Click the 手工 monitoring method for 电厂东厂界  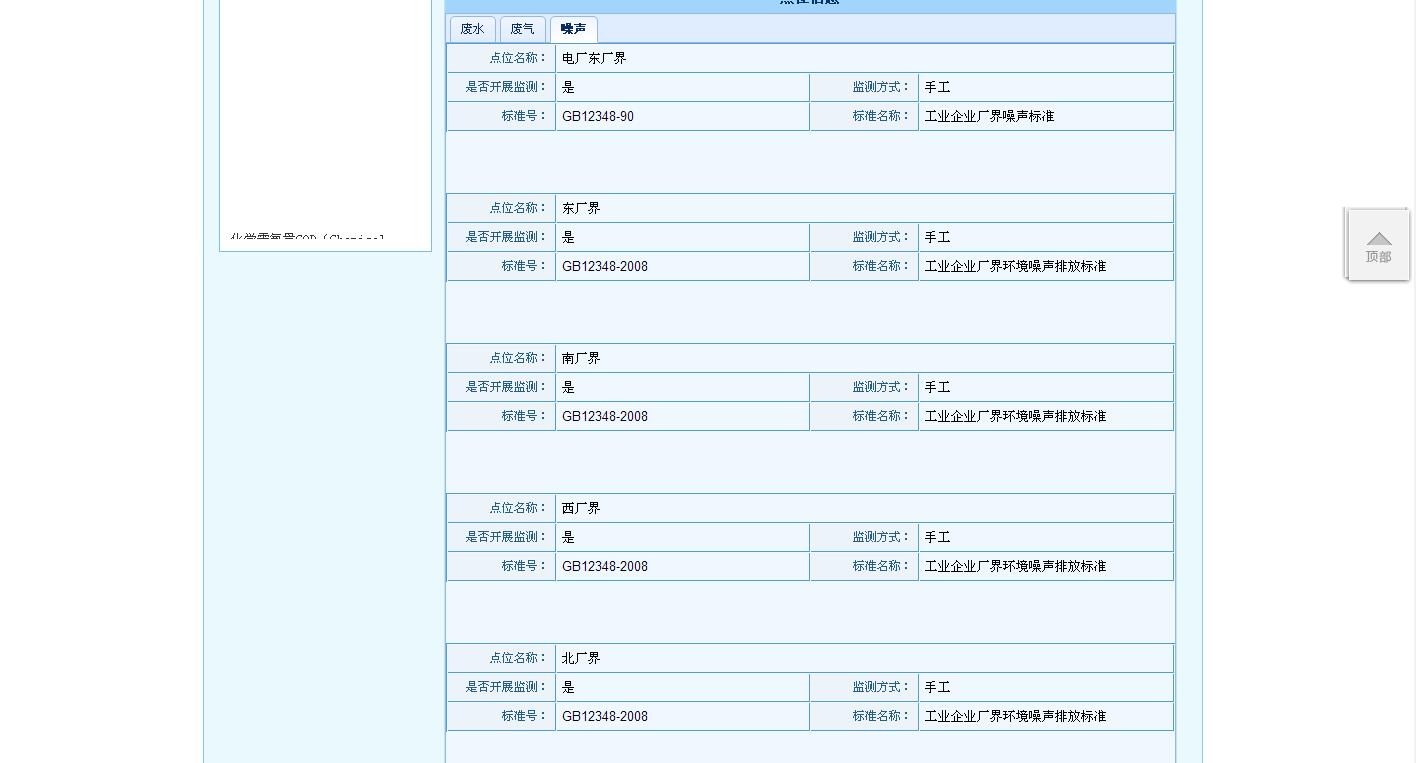pos(937,88)
